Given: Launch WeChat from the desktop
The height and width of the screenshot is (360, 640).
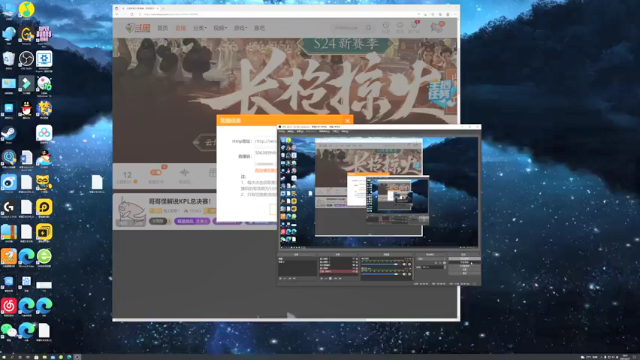Looking at the screenshot, I should [x=9, y=330].
